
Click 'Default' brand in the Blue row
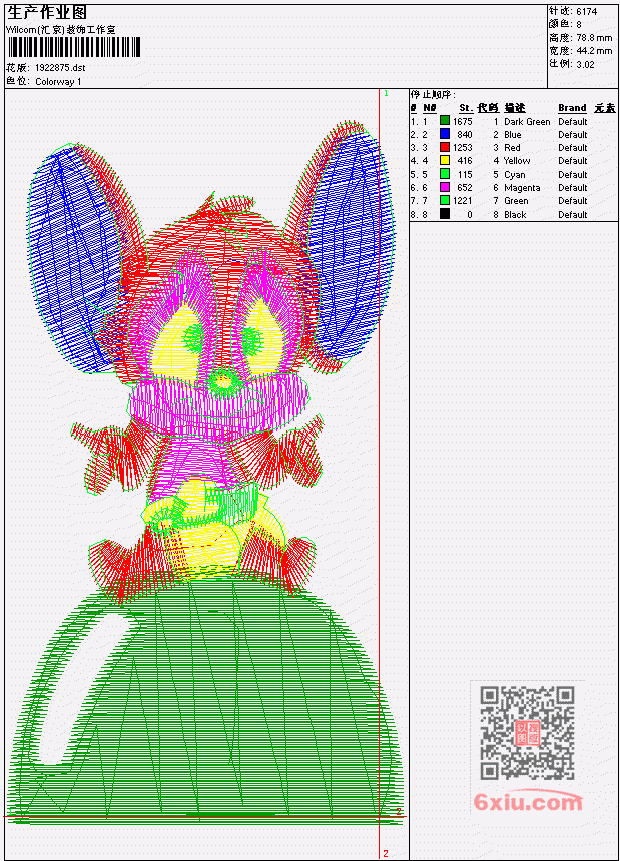click(x=573, y=135)
